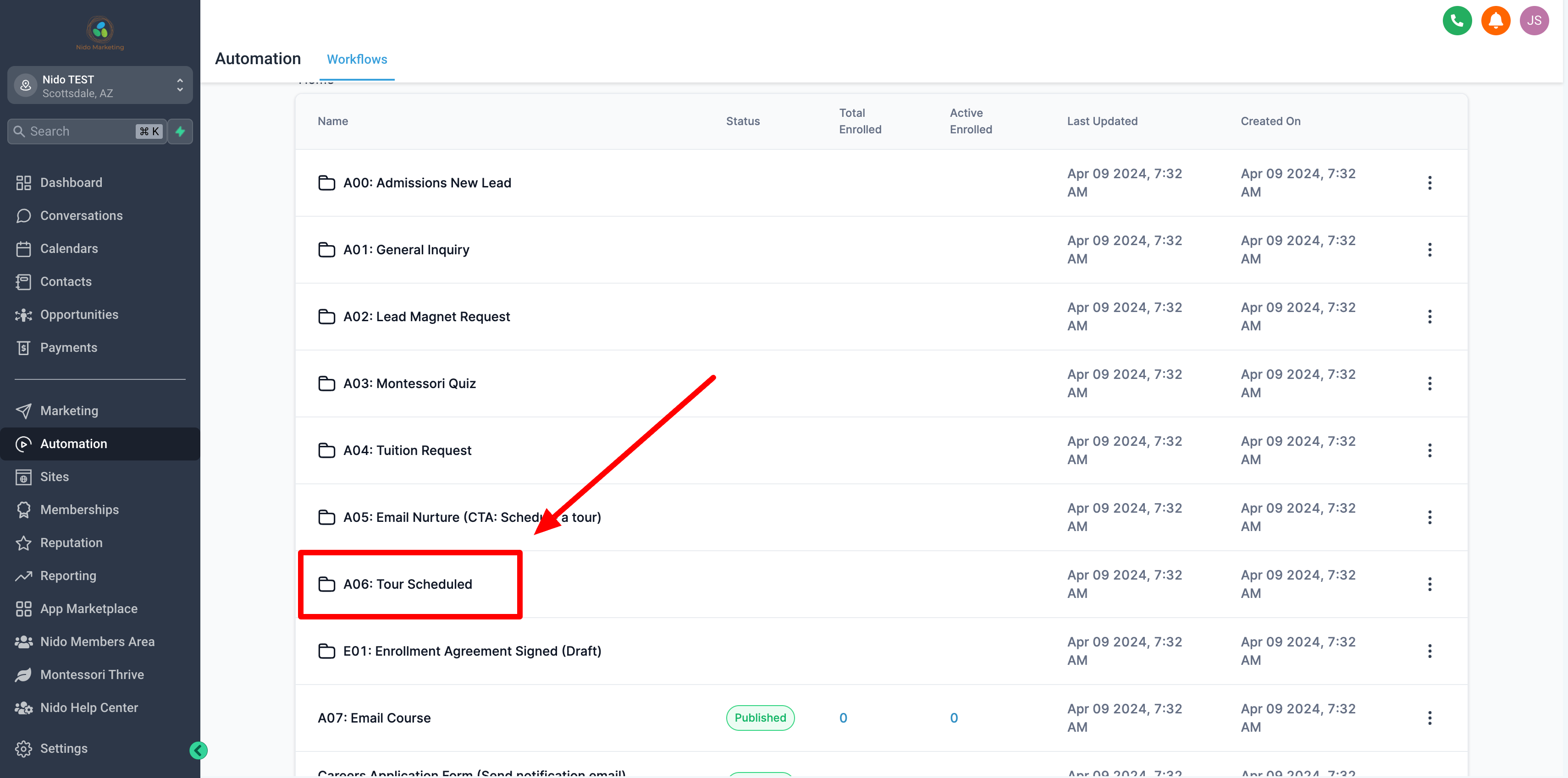Click Active Enrolled count for A07: Email Course
The height and width of the screenshot is (778, 1568).
point(954,718)
